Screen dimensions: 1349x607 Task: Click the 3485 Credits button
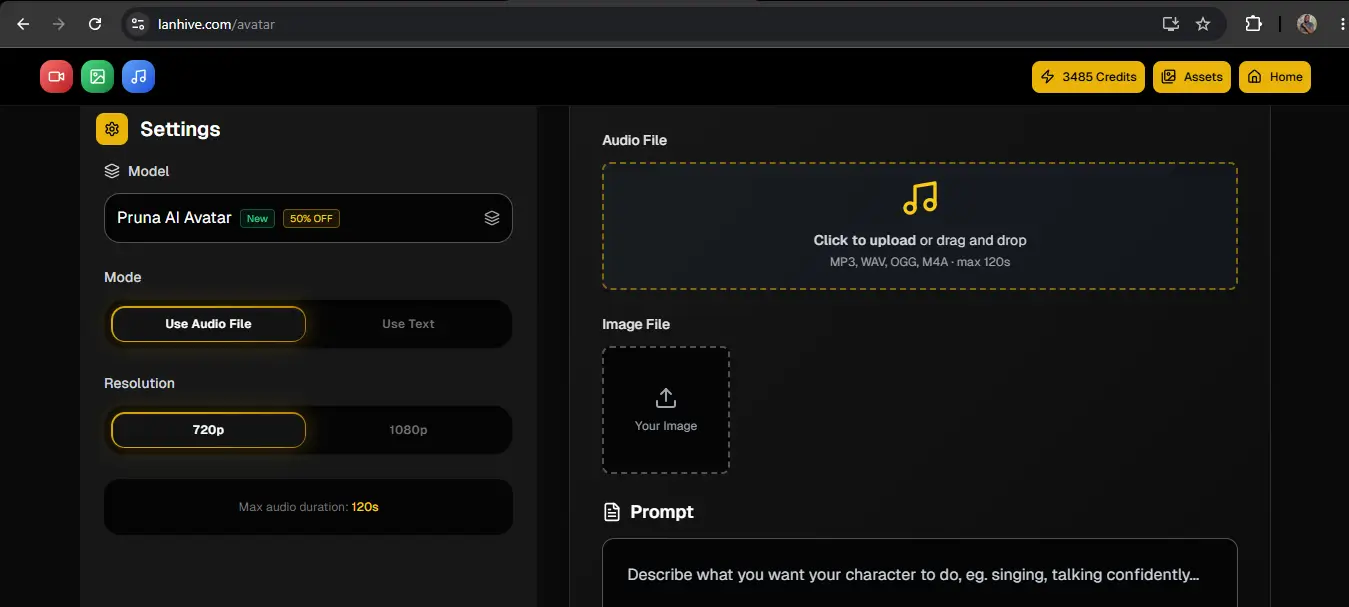1088,77
